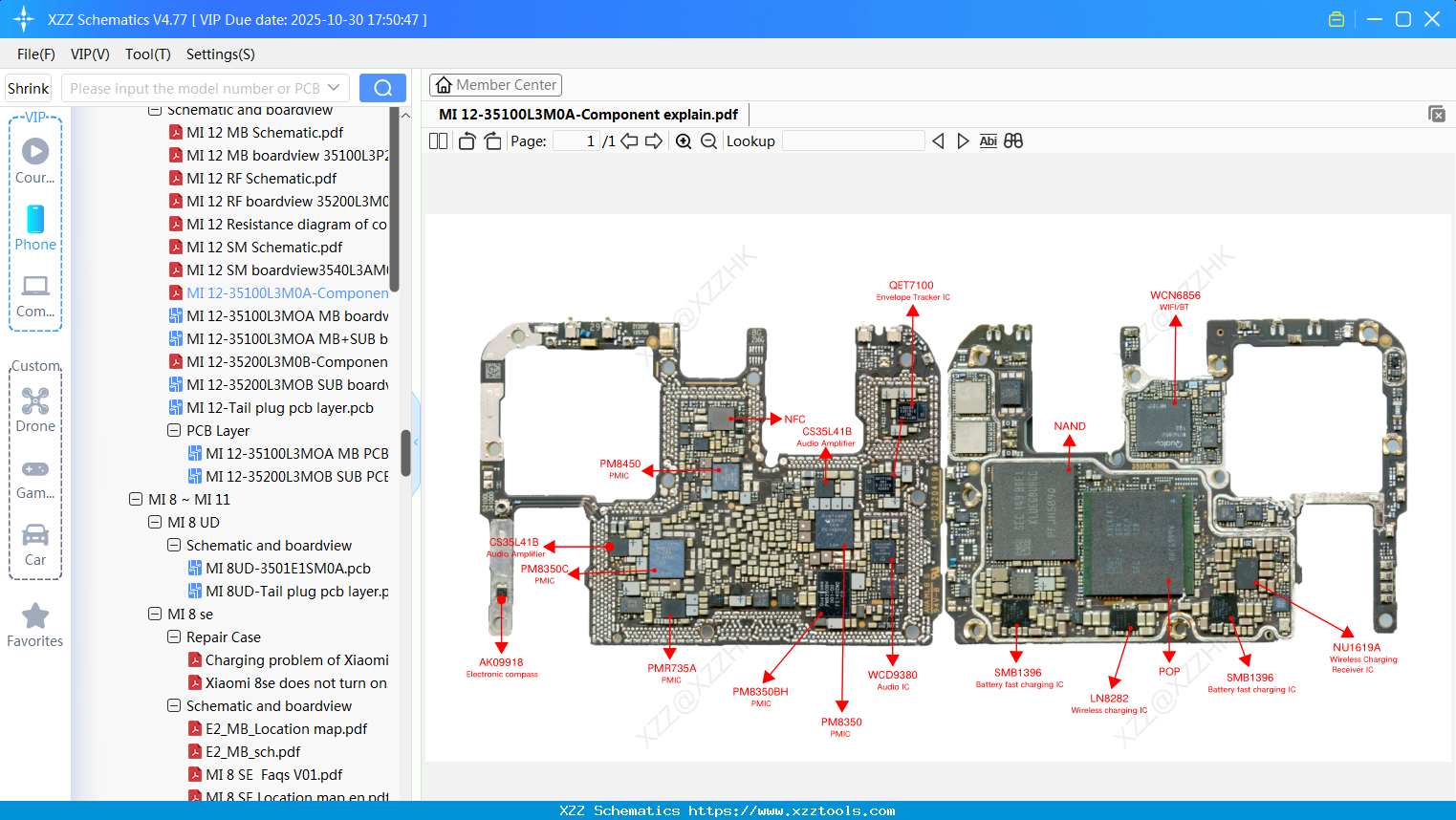Viewport: 1456px width, 820px height.
Task: Rotate the page counterclockwise
Action: 466,140
